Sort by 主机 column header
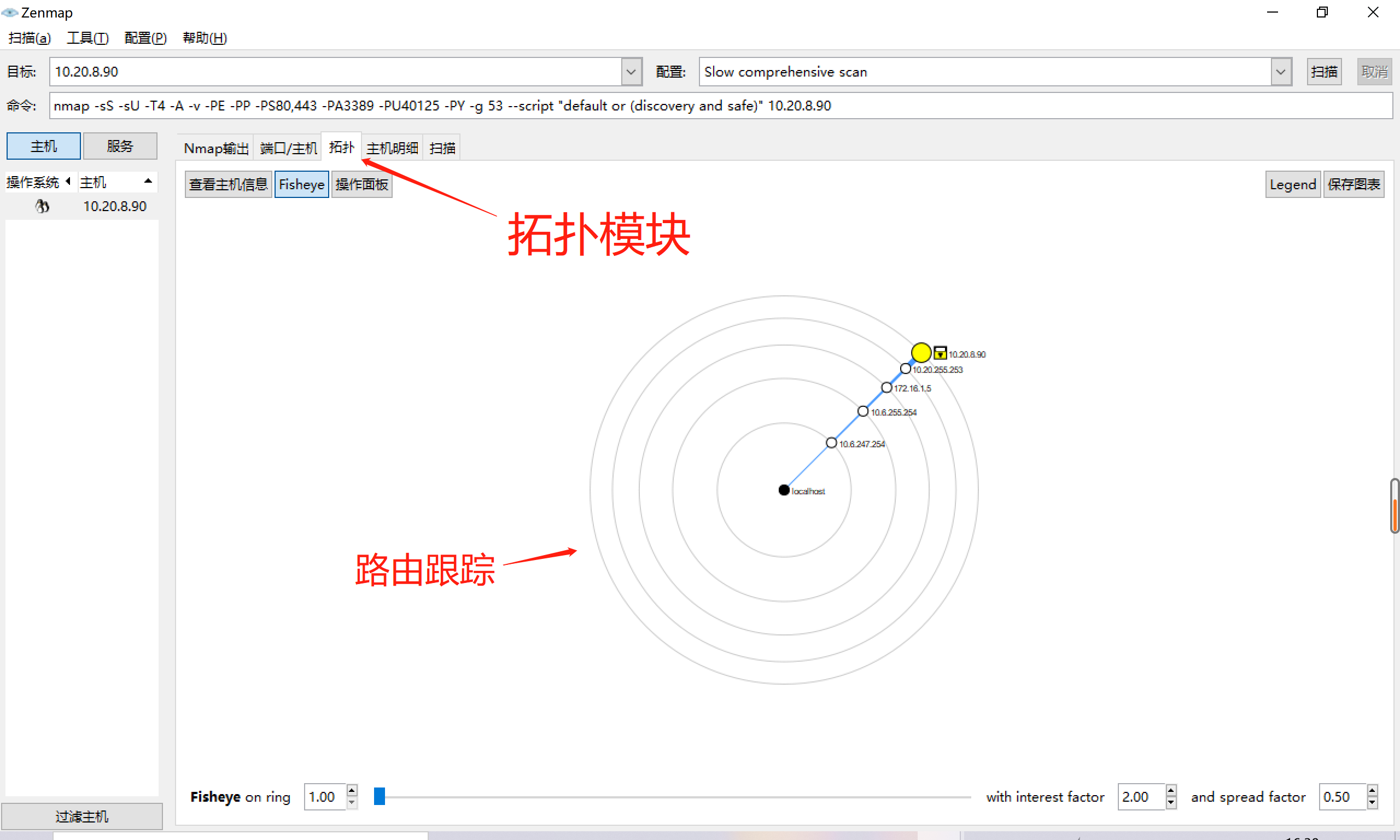 tap(117, 182)
